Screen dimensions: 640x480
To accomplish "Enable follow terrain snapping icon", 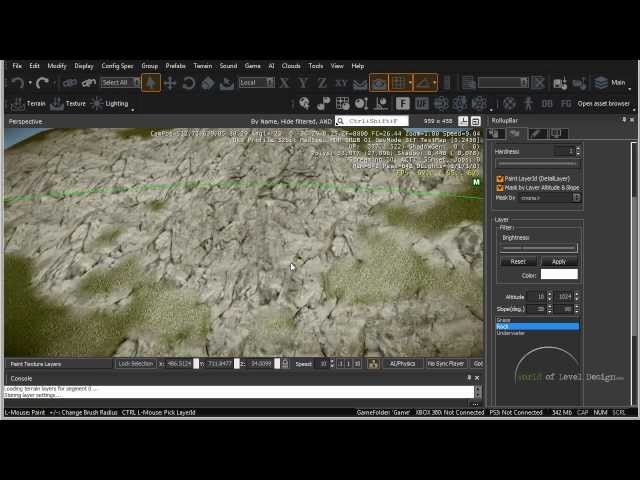I will [360, 84].
